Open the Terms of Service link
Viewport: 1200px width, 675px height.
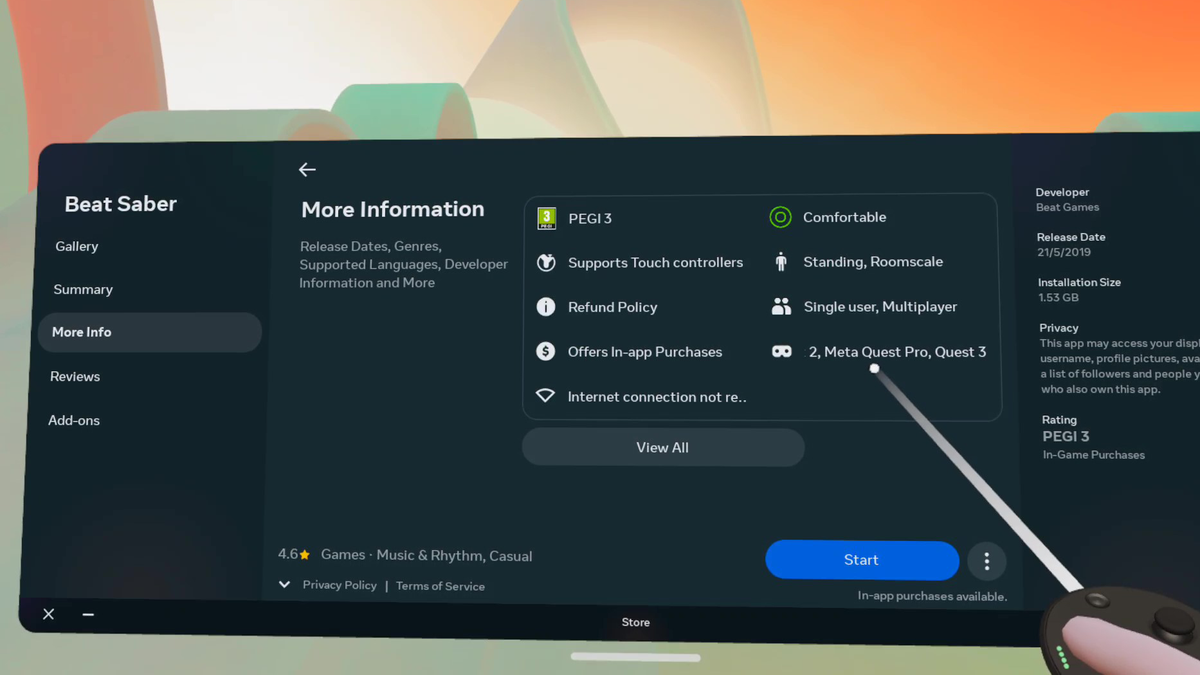(x=440, y=585)
